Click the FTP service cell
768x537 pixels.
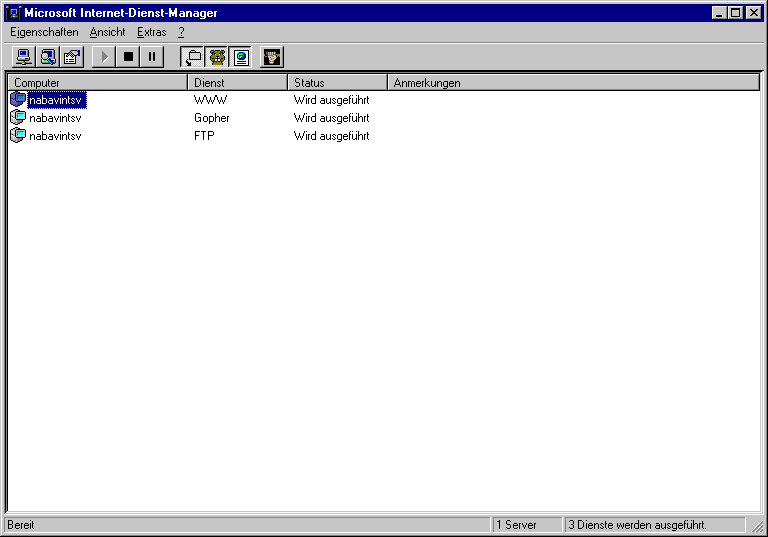[204, 136]
